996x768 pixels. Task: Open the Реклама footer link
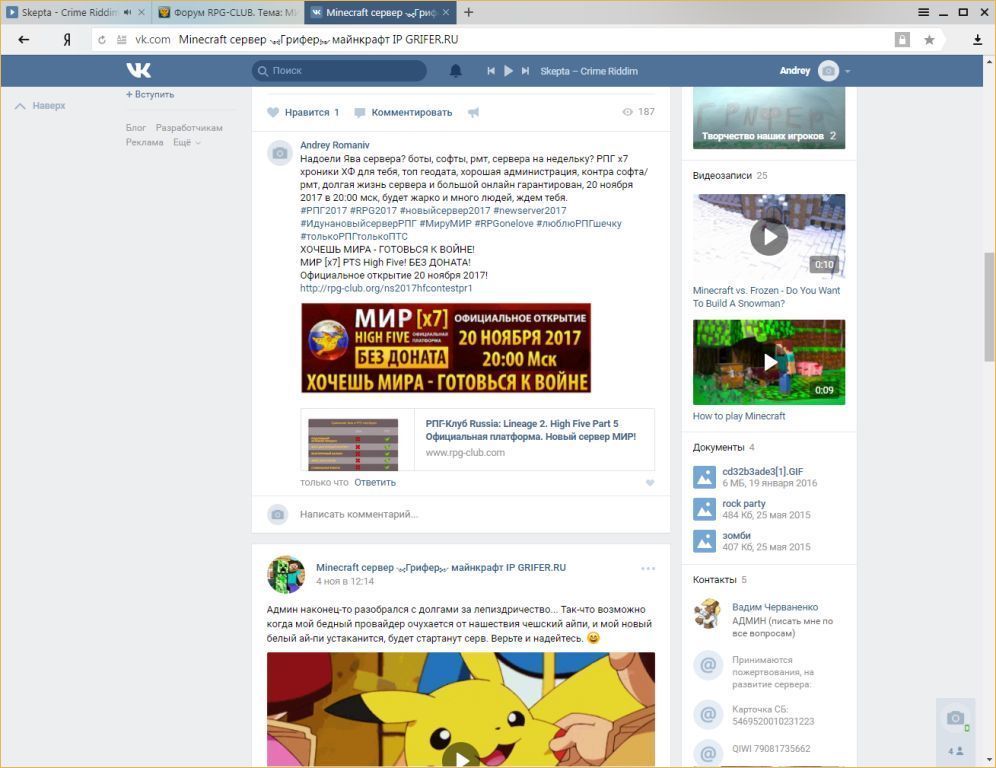(144, 142)
